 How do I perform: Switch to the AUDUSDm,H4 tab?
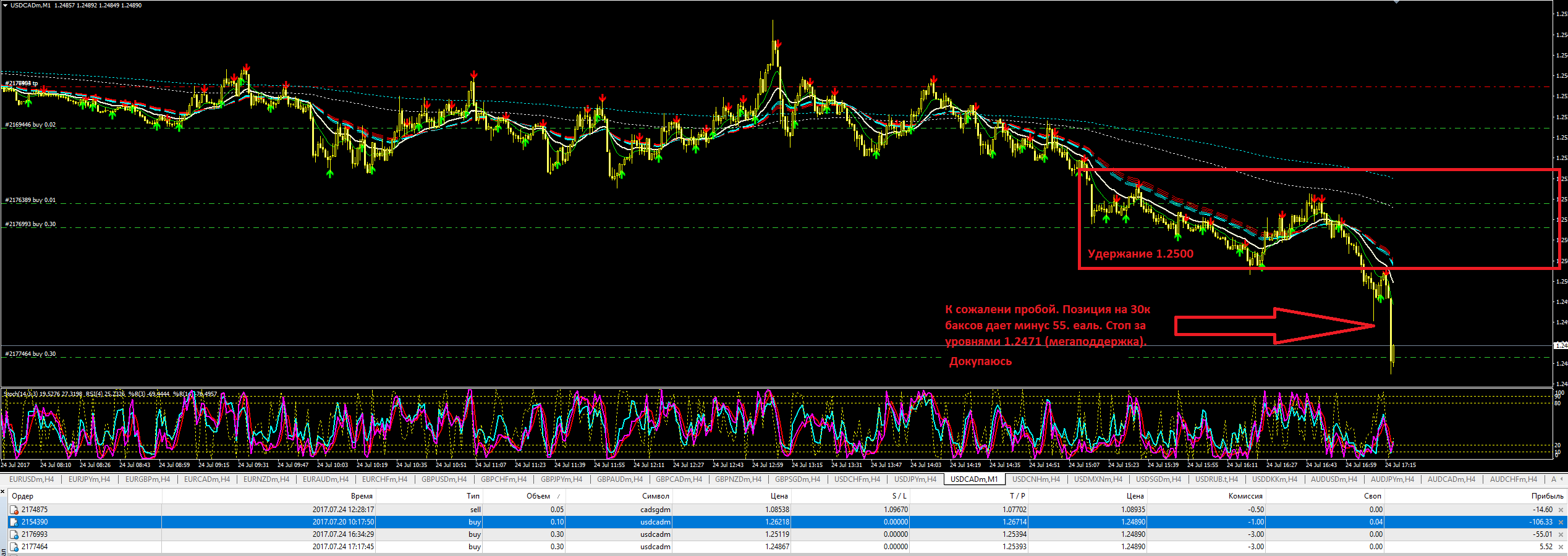coord(1334,479)
